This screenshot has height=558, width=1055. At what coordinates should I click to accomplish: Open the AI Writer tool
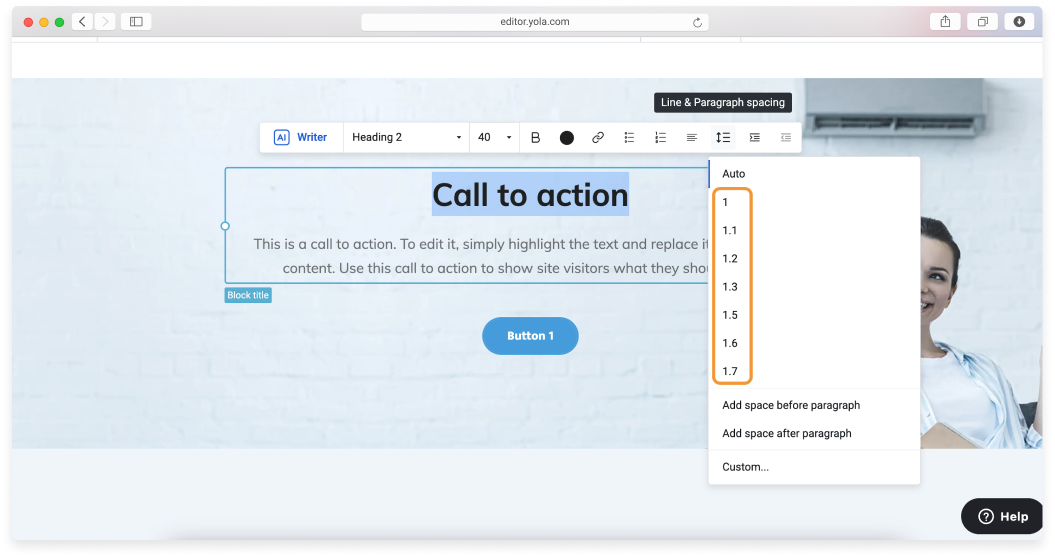coord(301,137)
